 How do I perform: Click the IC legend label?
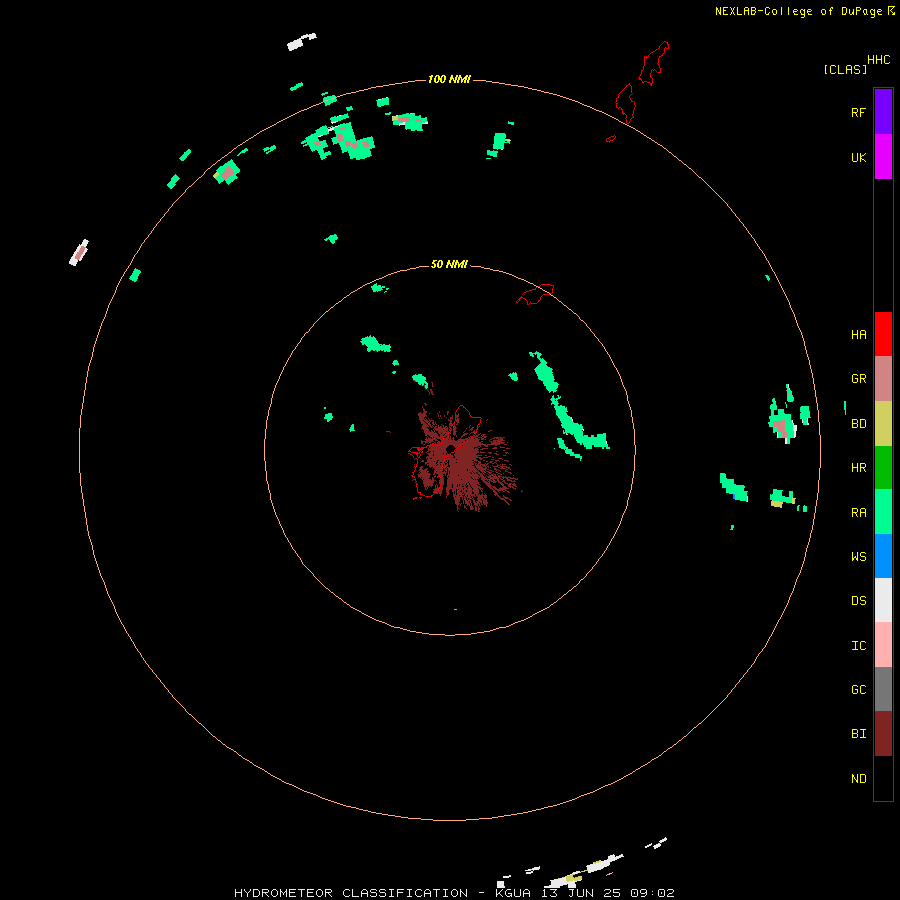(858, 646)
